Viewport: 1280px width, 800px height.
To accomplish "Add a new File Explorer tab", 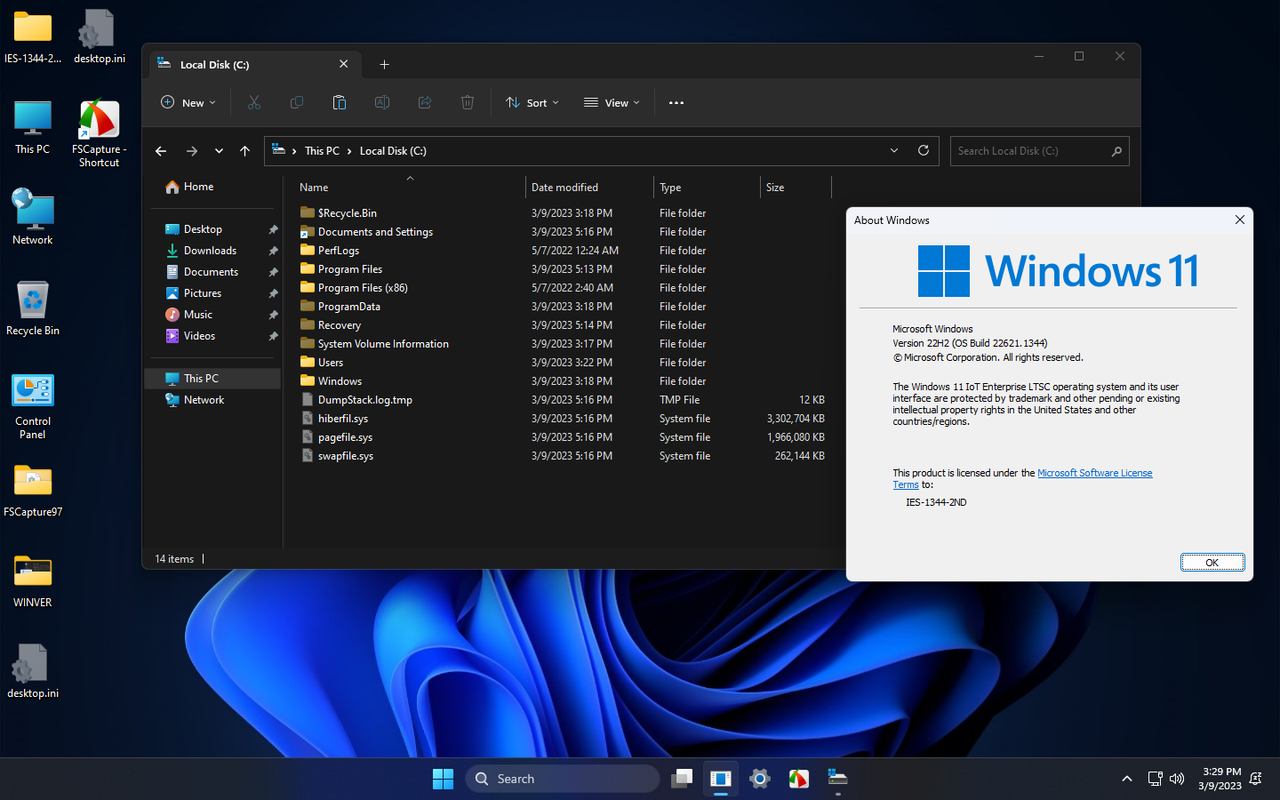I will pyautogui.click(x=384, y=65).
